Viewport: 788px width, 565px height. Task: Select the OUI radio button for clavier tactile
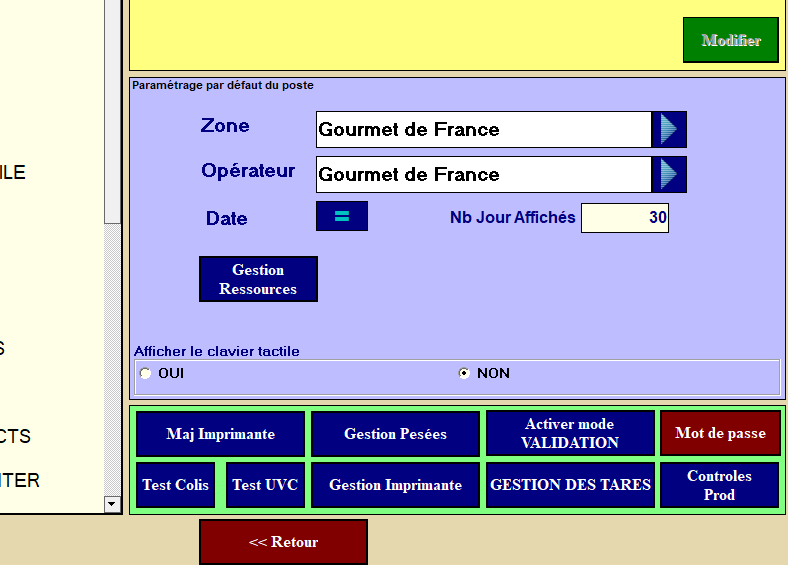tap(146, 373)
